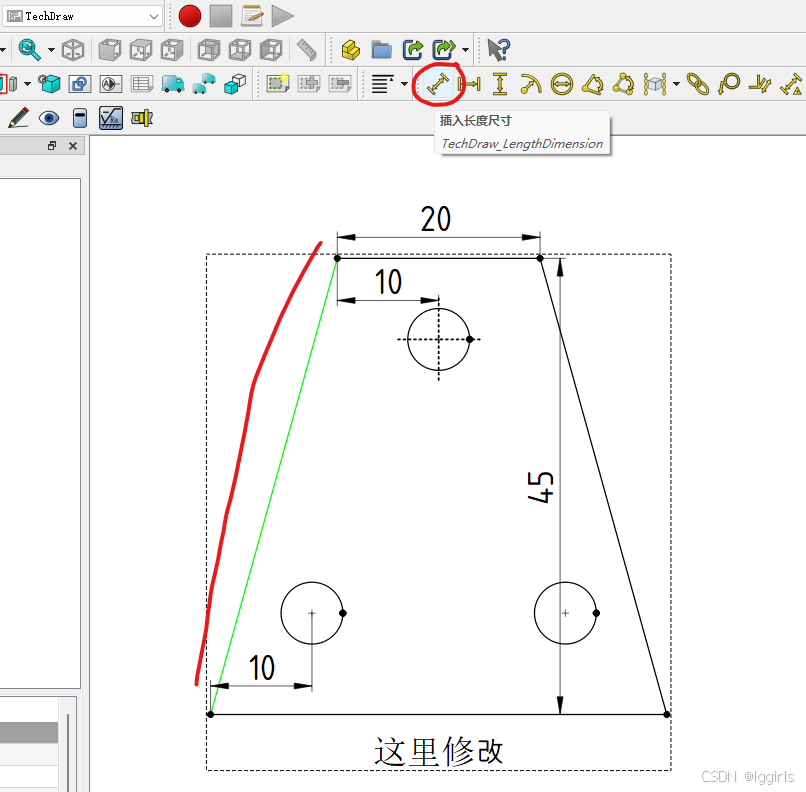Insert Active 3D View cyan cube icon
This screenshot has height=792, width=806.
49,84
